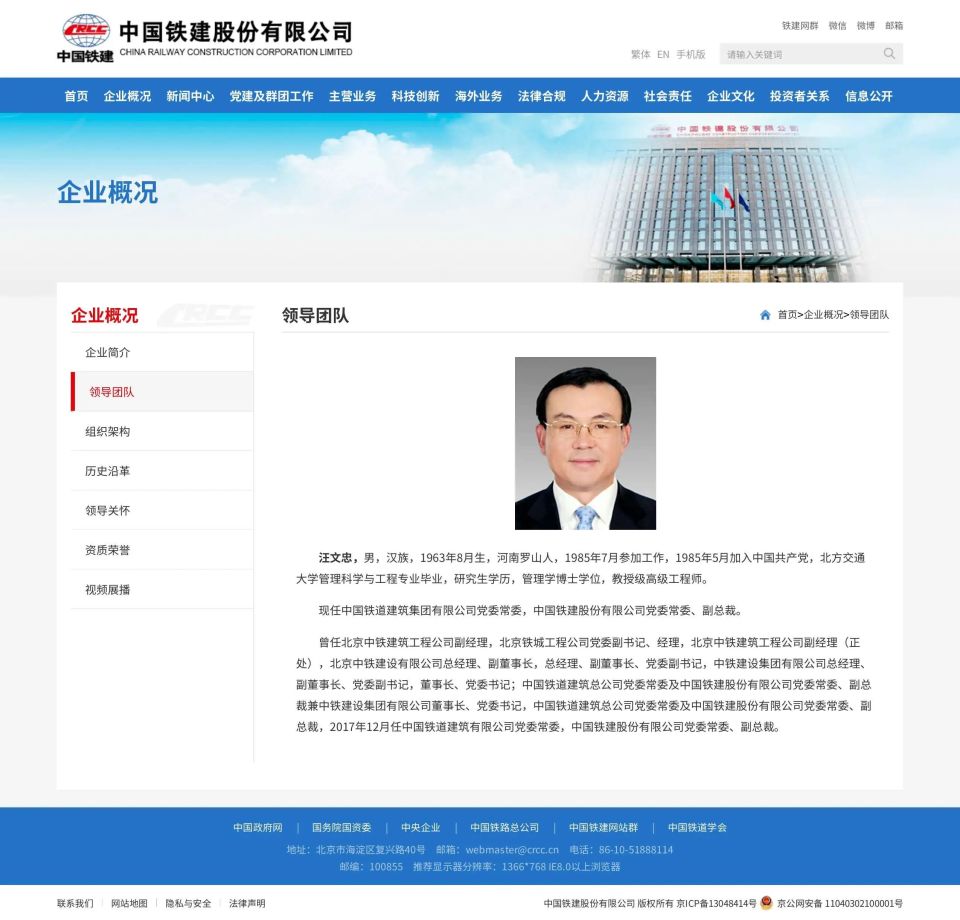Open the 国务院国资委 footer link
The width and height of the screenshot is (960, 920).
342,828
